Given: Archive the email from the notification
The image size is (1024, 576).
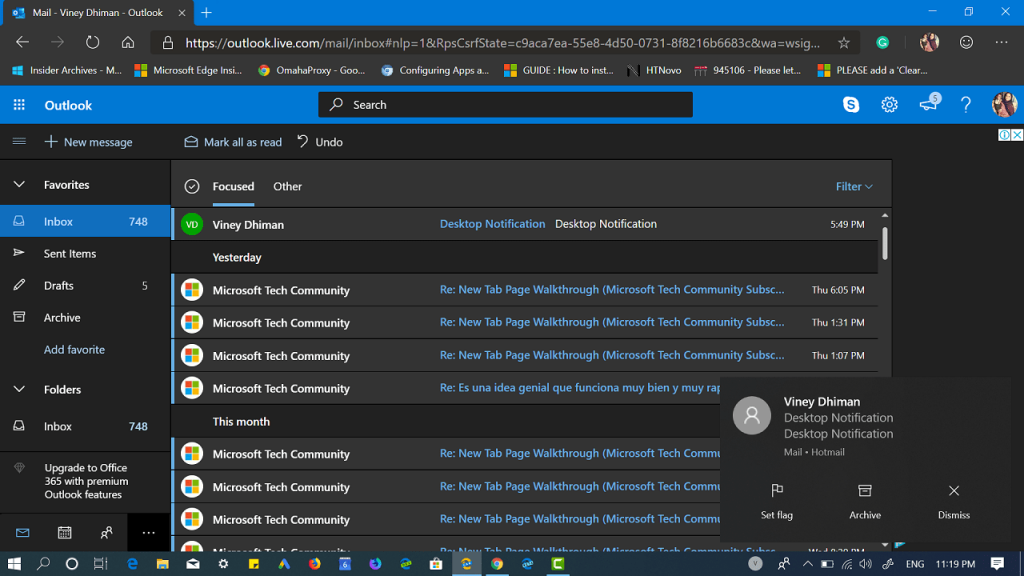Looking at the screenshot, I should (865, 501).
